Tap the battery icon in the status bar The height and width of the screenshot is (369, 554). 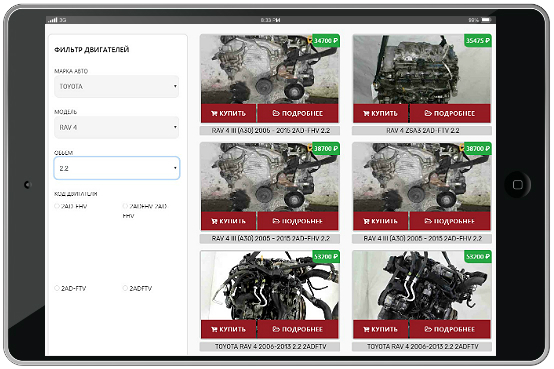487,20
